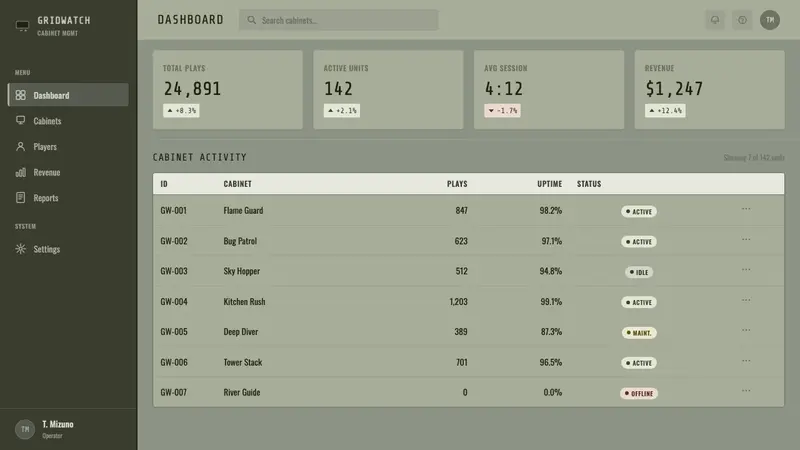Open the Revenue menu item
Screen dimensions: 800x450
click(x=68, y=172)
